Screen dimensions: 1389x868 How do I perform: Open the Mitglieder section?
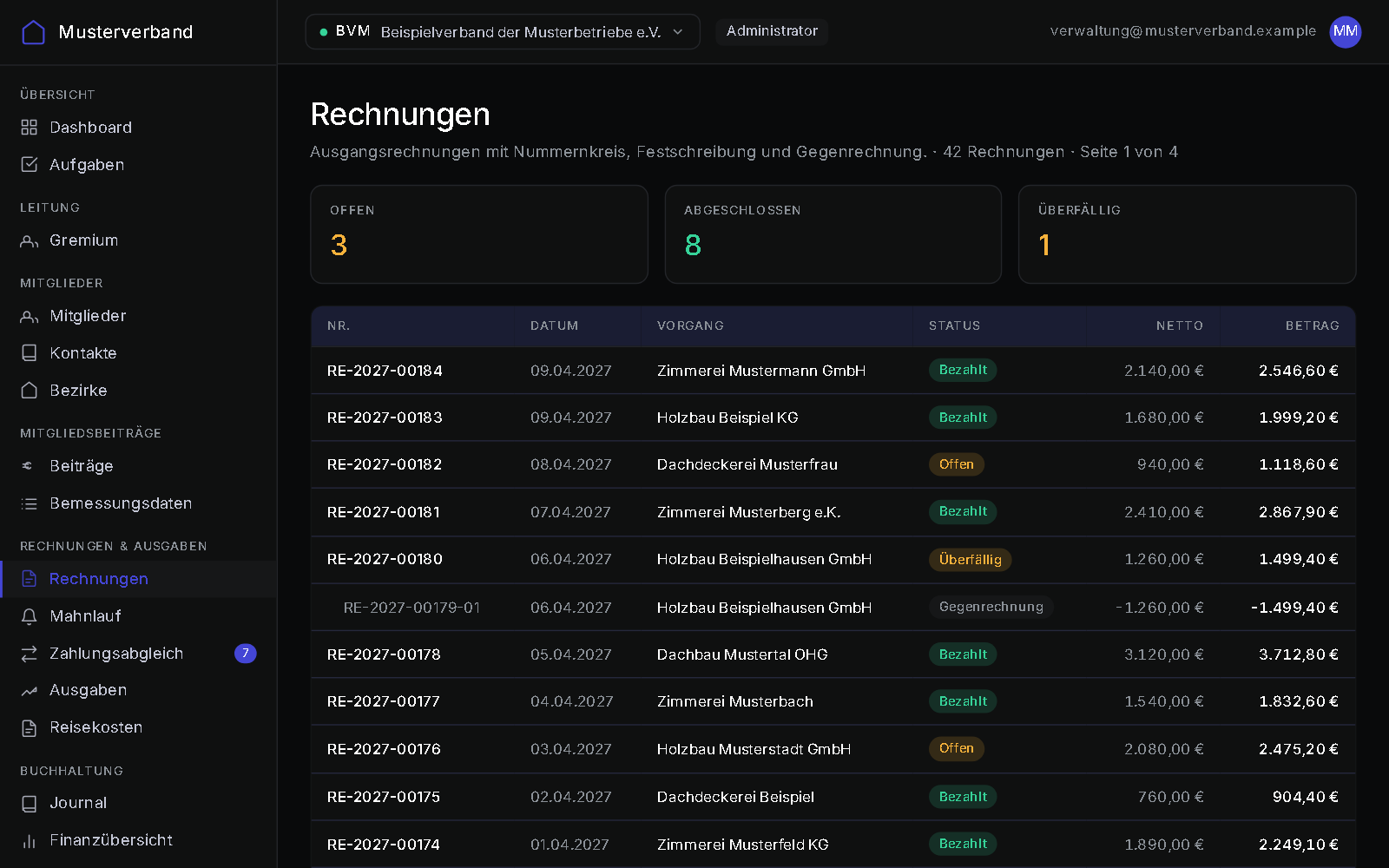click(139, 316)
